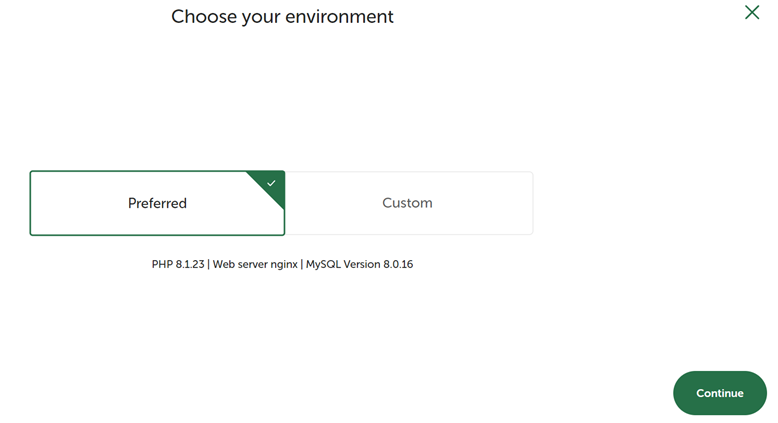The image size is (778, 423).
Task: Click the 'Preferred' label text
Action: pos(157,203)
